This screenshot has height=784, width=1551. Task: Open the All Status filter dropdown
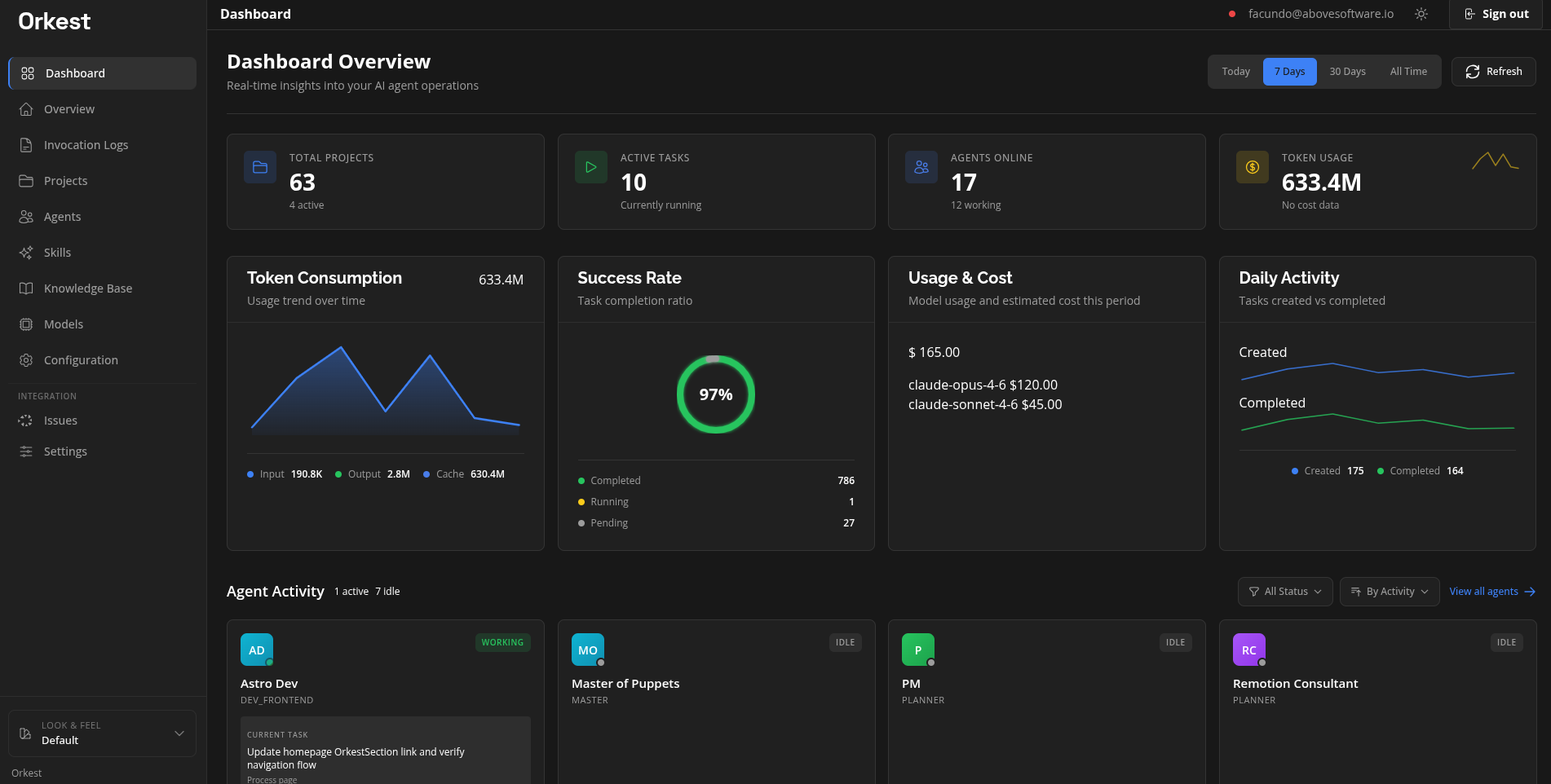coord(1285,591)
